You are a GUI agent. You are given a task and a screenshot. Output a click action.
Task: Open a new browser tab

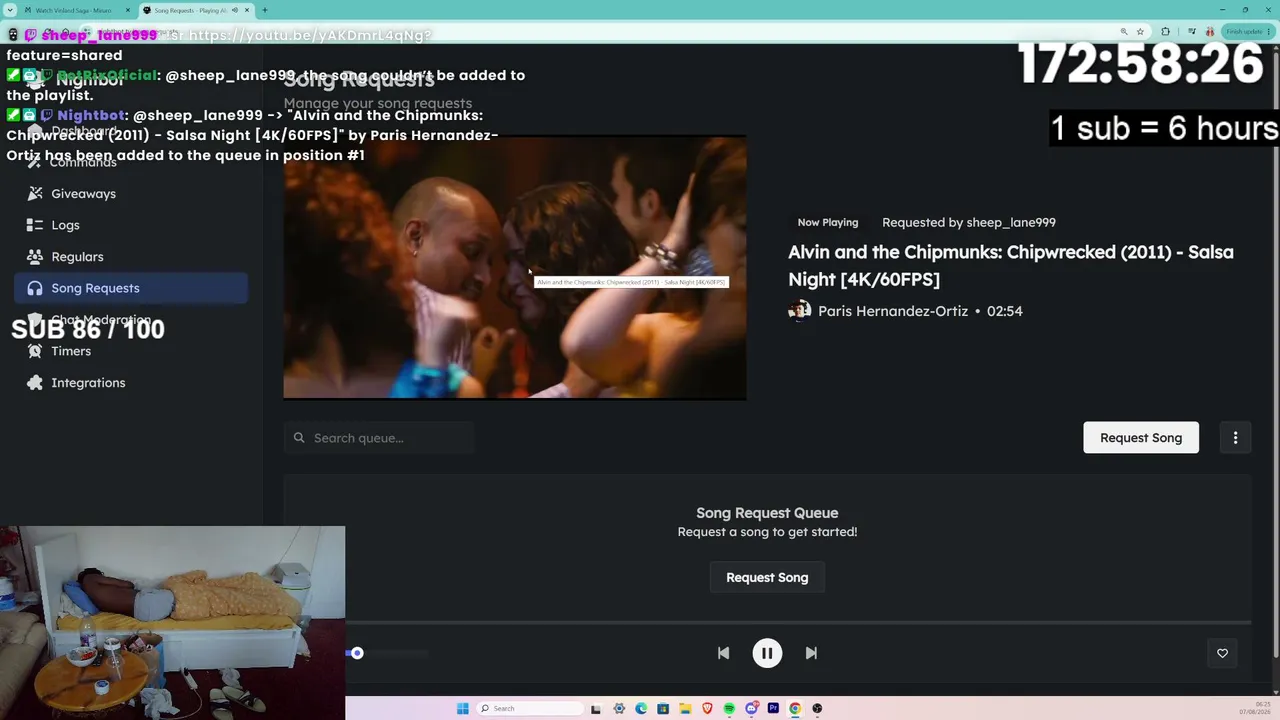[264, 10]
